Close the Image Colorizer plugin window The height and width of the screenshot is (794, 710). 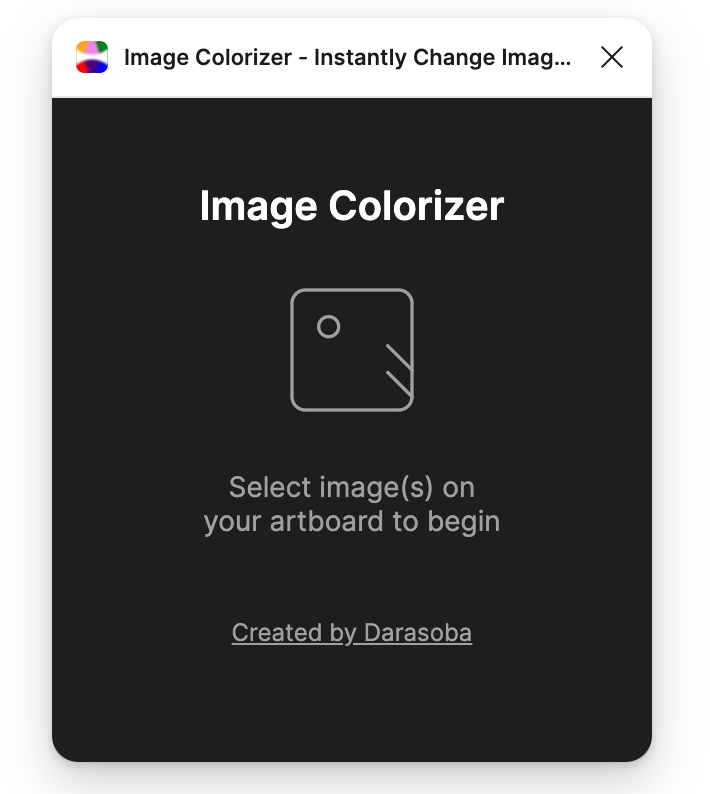point(612,57)
